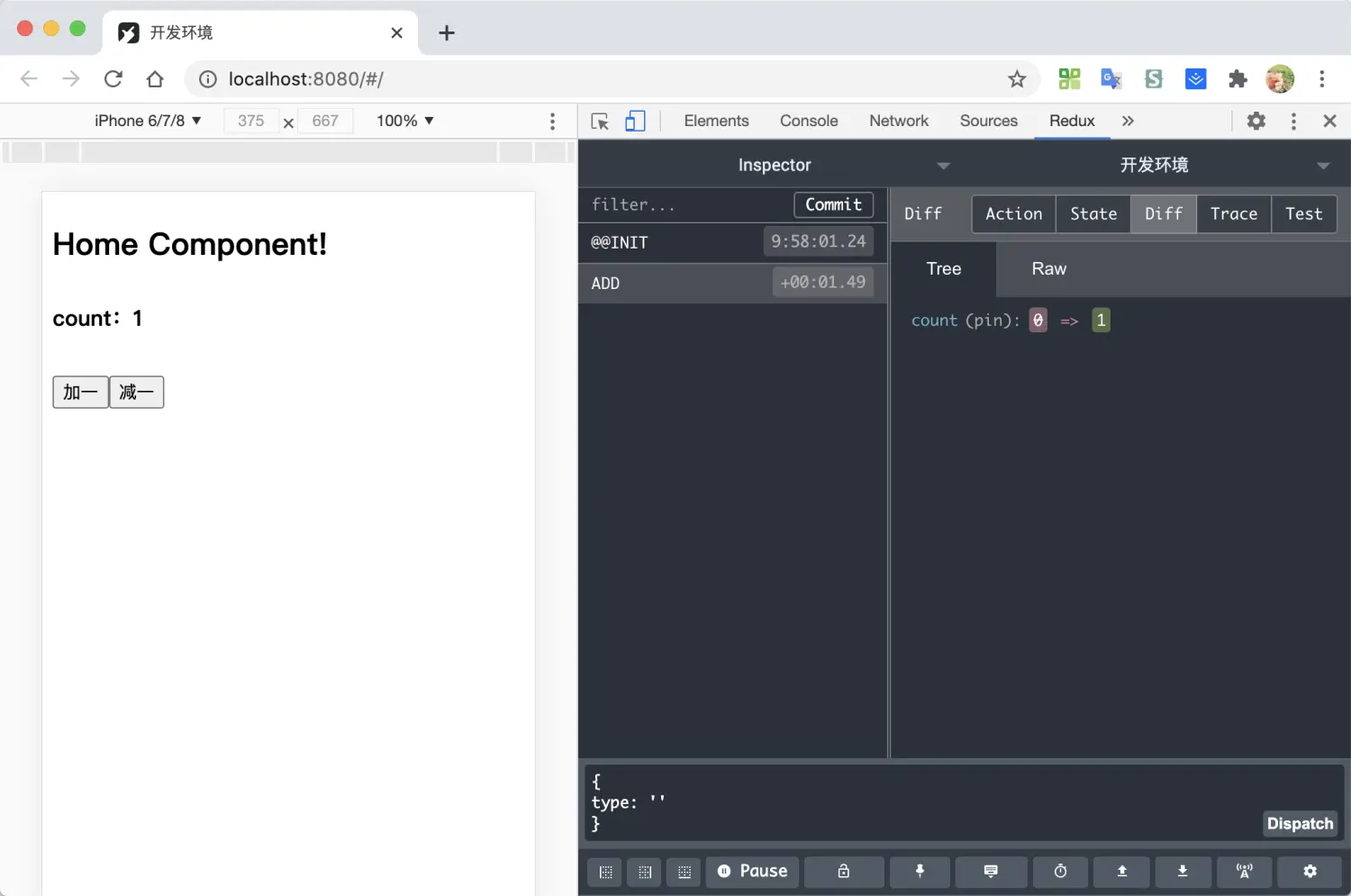Hide the dispatcher keyboard panel

tap(991, 872)
